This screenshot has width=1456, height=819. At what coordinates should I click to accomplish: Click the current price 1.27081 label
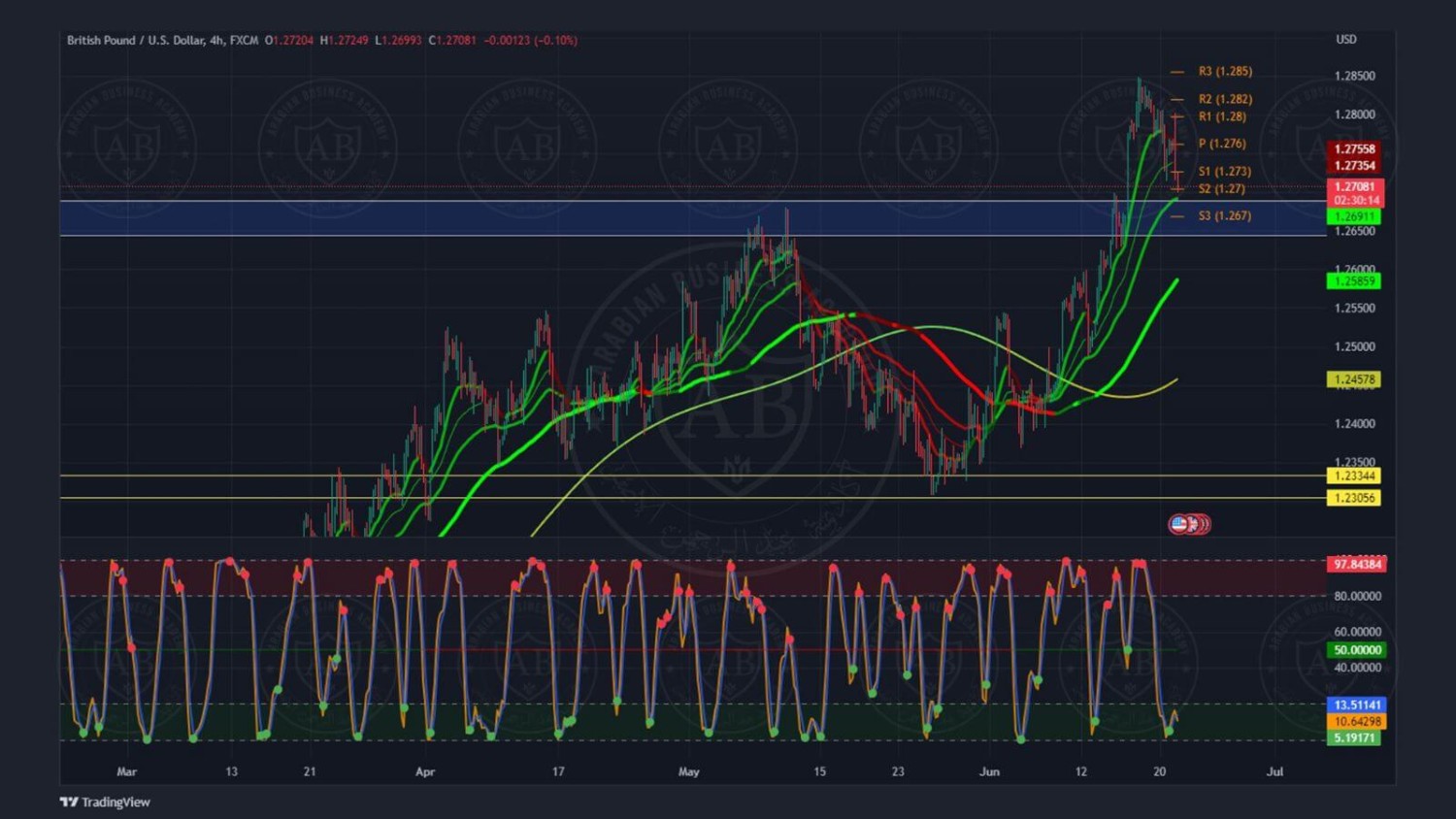pos(1354,186)
